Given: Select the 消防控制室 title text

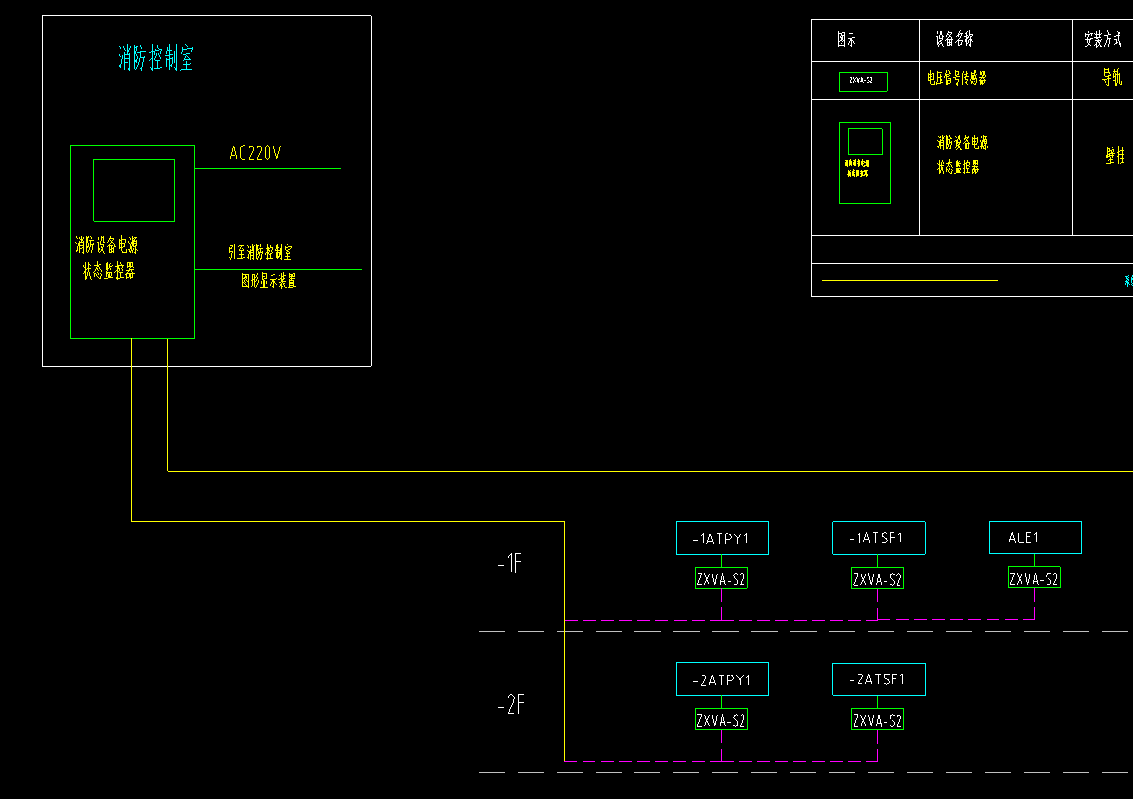Looking at the screenshot, I should [156, 58].
